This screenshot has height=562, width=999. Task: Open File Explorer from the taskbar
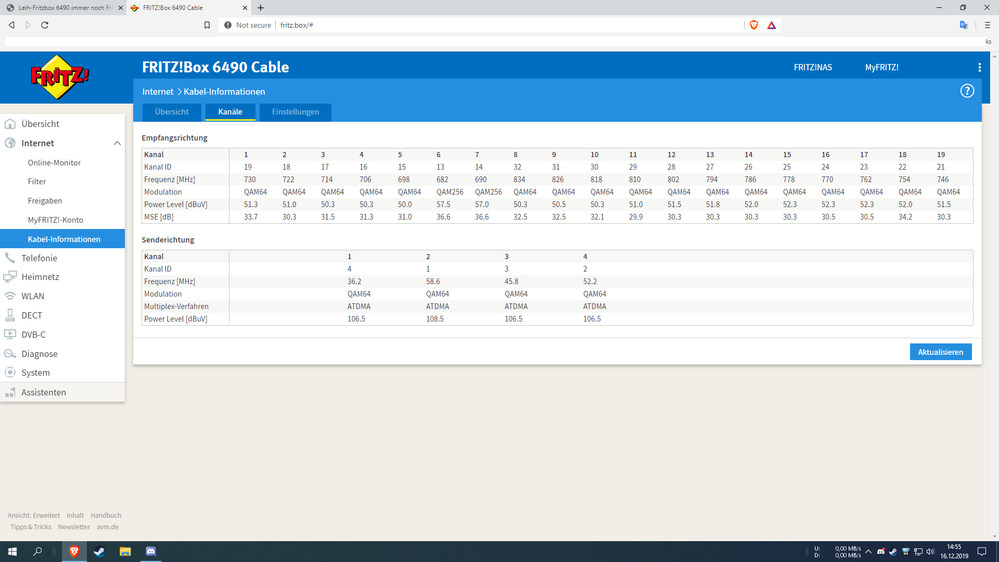[x=125, y=552]
